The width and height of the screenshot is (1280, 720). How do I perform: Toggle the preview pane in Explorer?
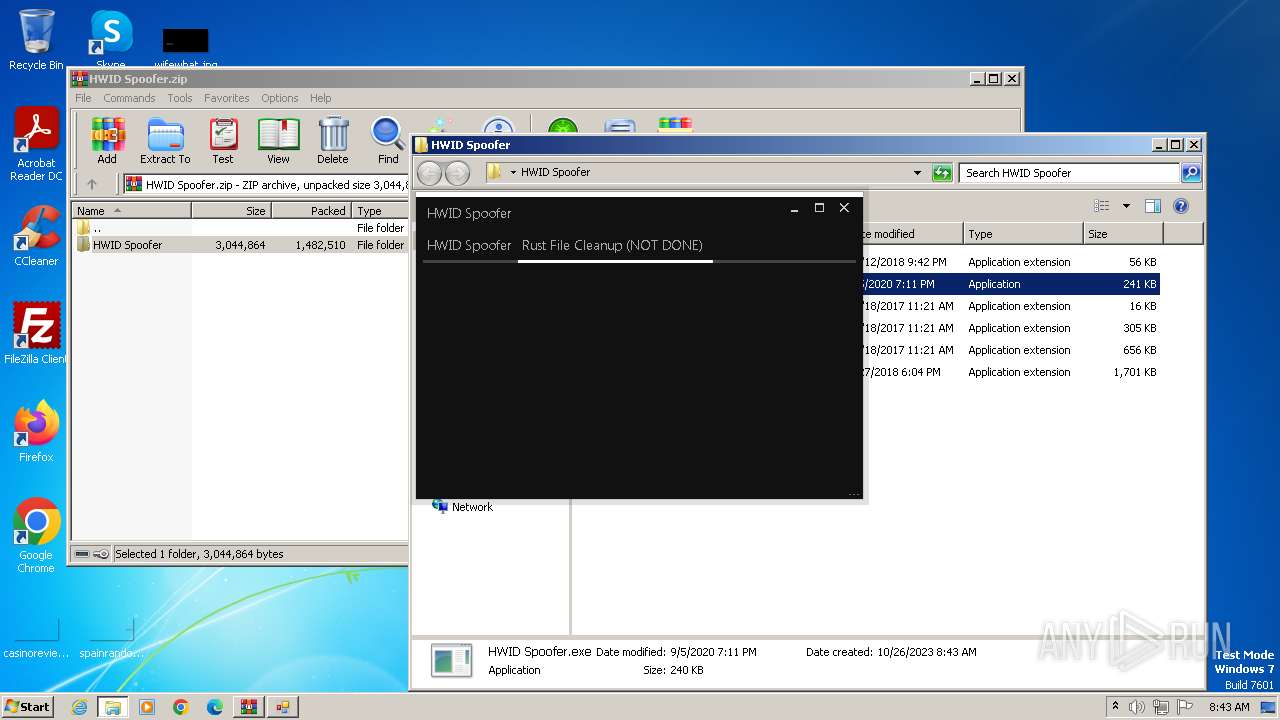1153,206
